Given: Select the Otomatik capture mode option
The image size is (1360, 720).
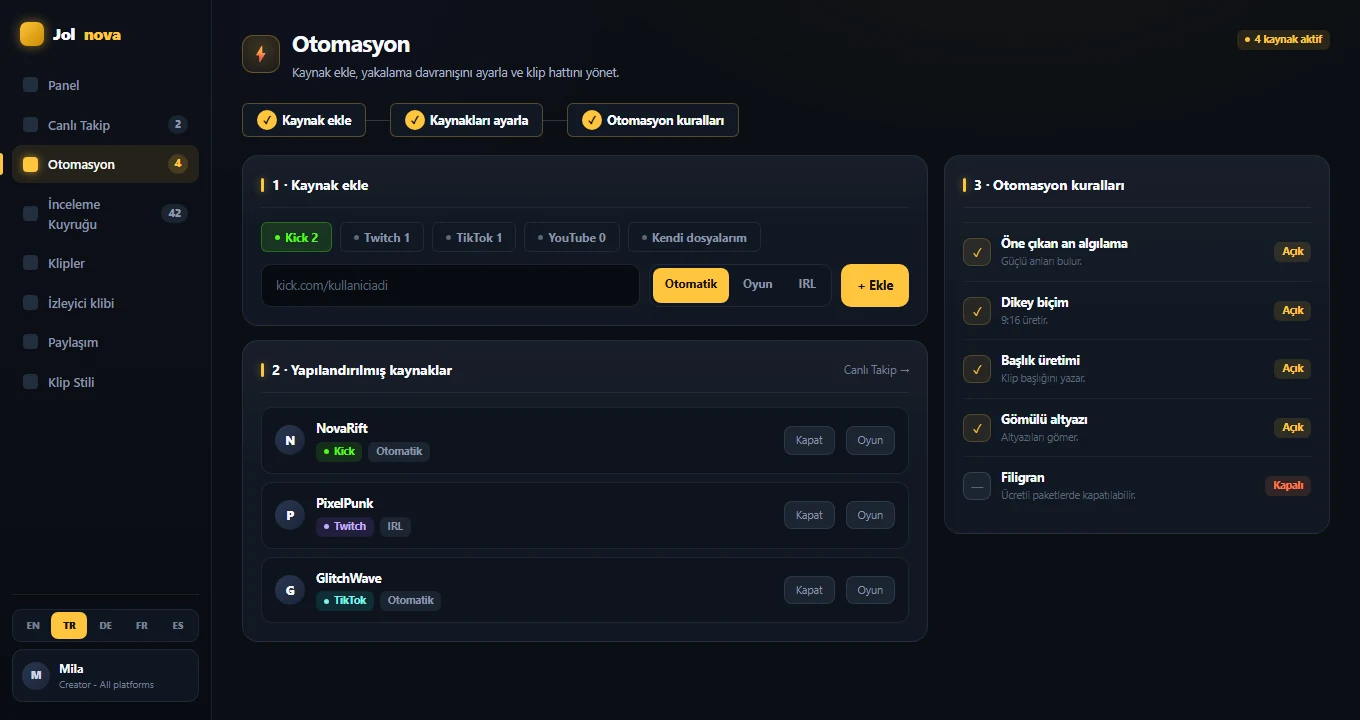Looking at the screenshot, I should [691, 285].
